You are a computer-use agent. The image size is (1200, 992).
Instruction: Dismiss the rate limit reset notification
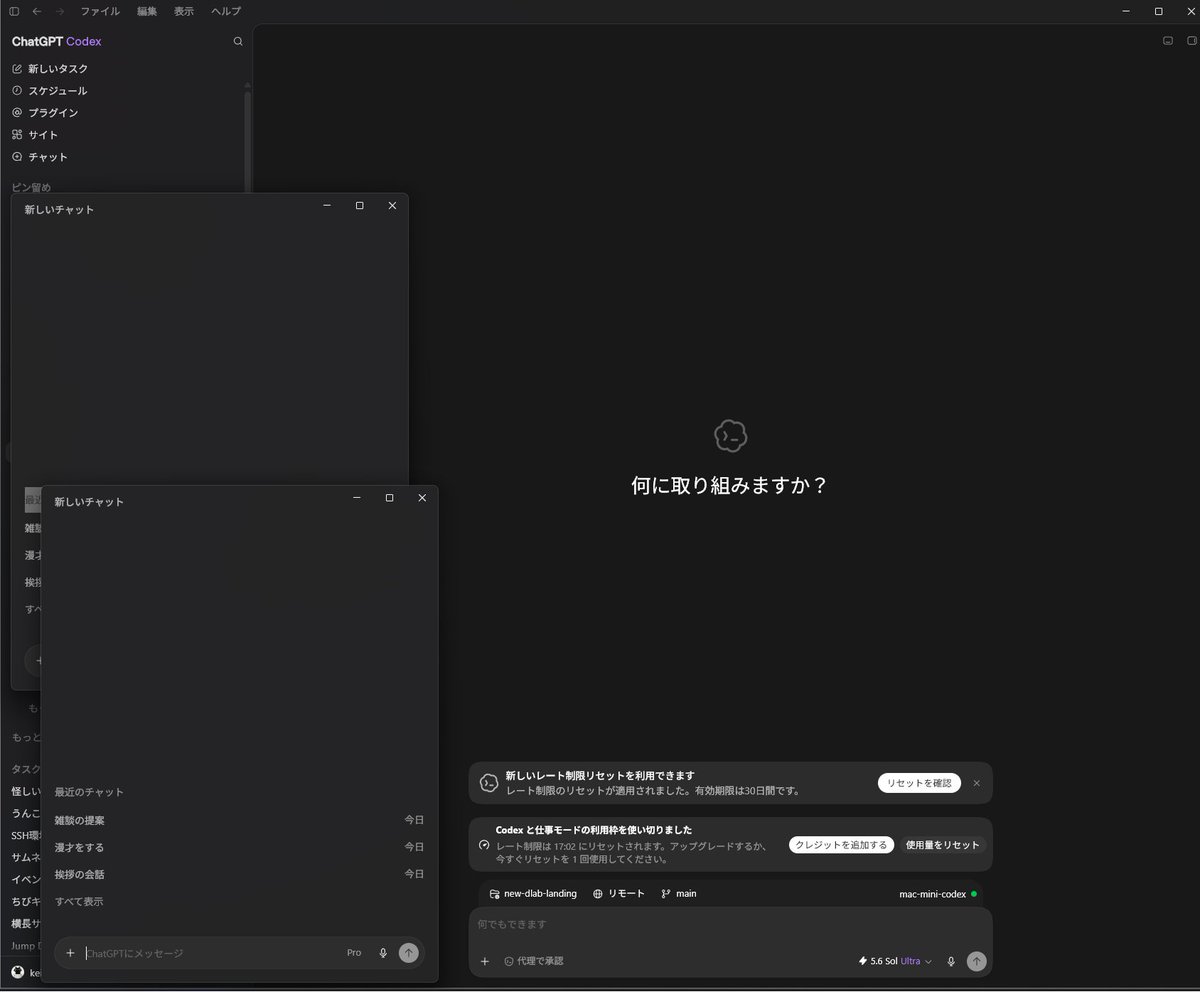[x=977, y=783]
